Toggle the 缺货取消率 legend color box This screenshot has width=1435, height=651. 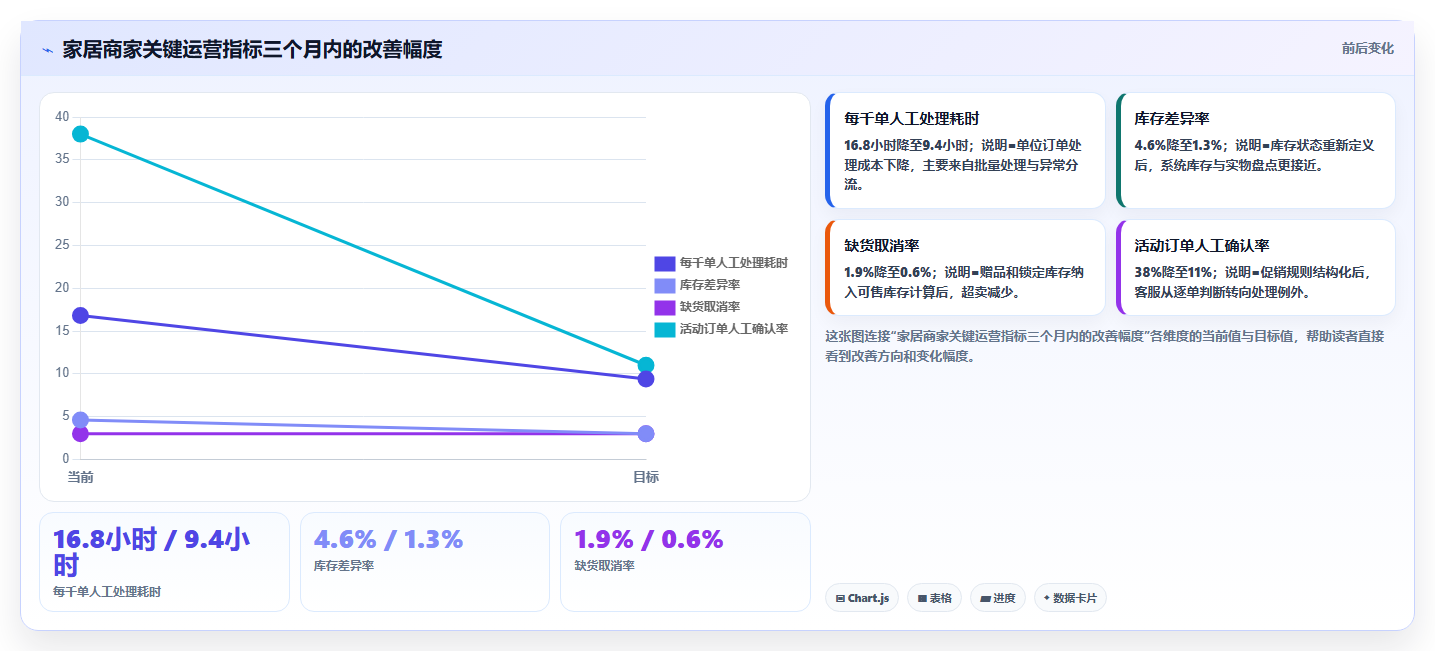(x=665, y=307)
